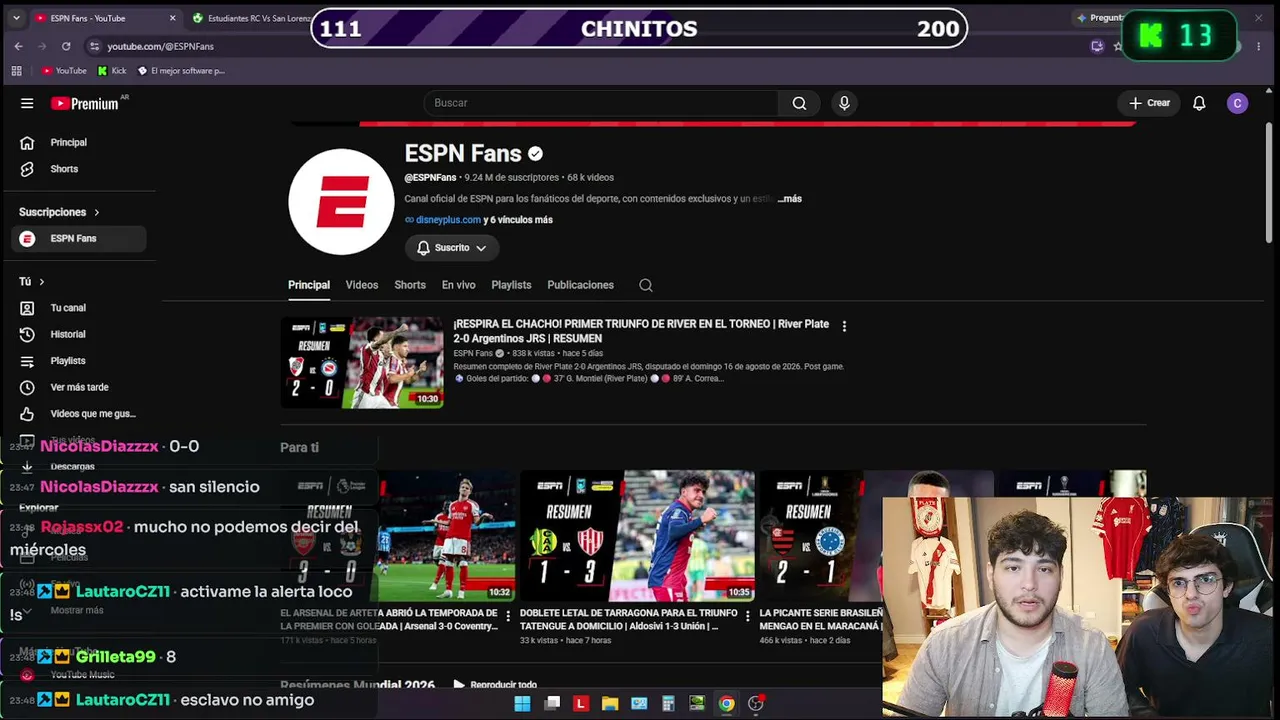1280x720 pixels.
Task: Expand channel description with ...más
Action: [790, 199]
